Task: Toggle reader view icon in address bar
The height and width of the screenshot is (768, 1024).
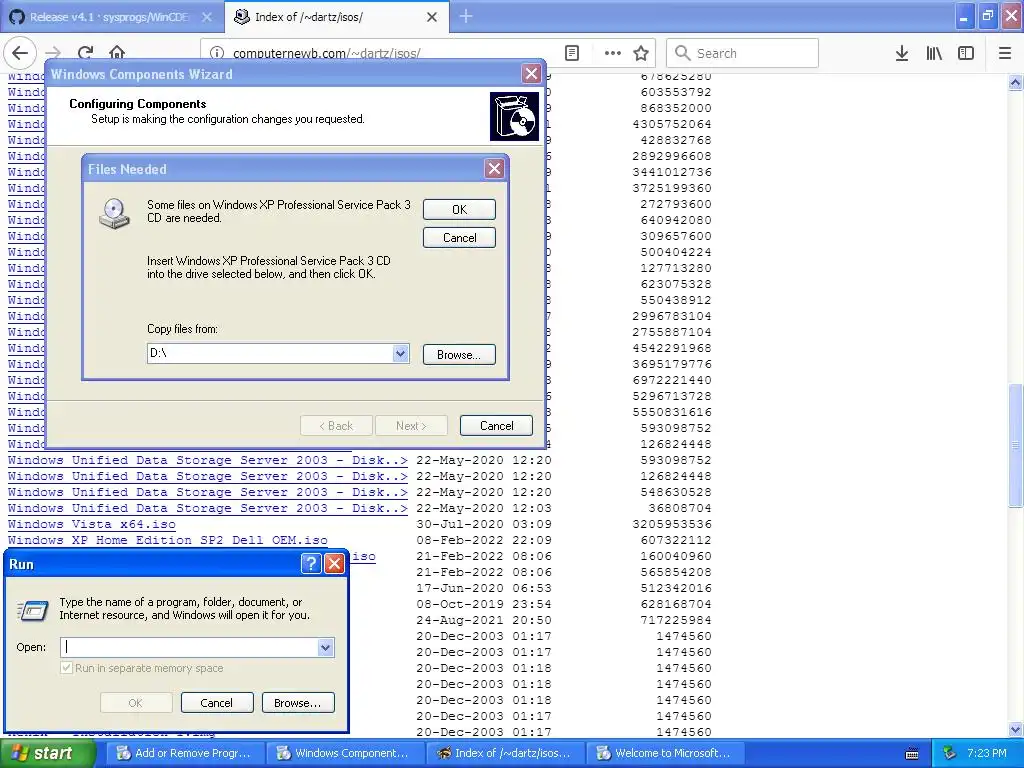Action: pyautogui.click(x=571, y=53)
